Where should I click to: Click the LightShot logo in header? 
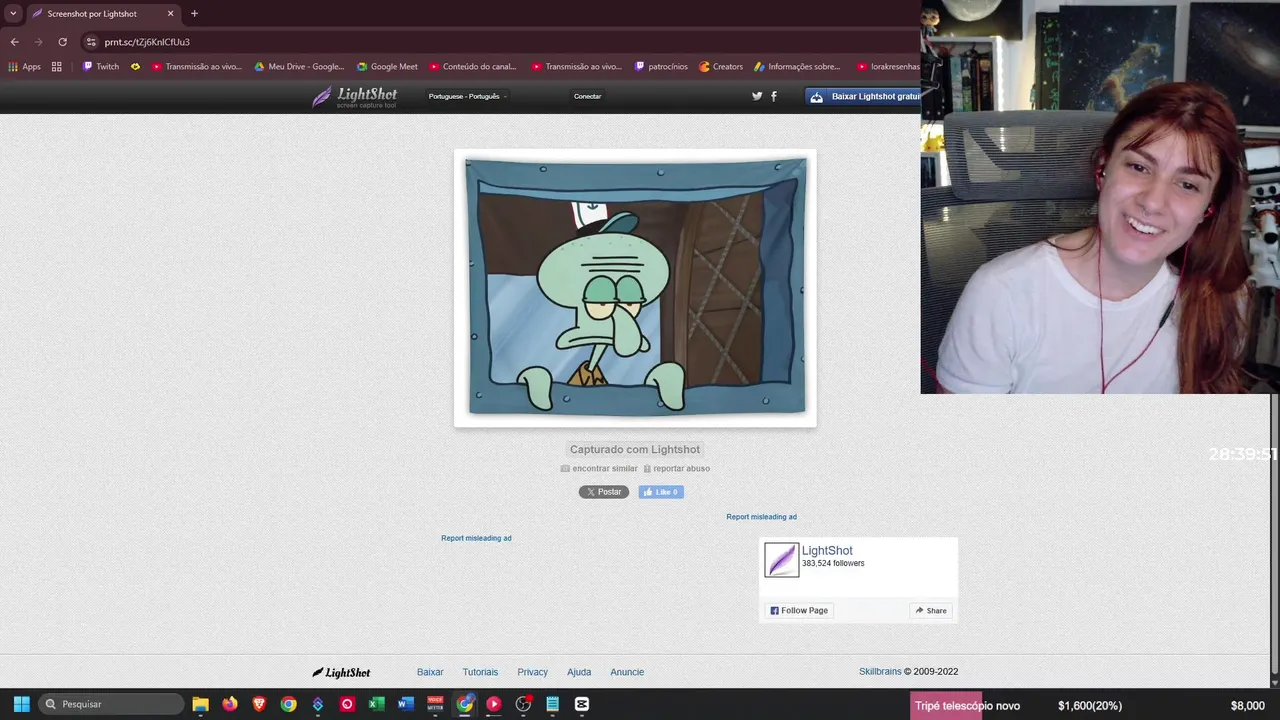point(354,96)
